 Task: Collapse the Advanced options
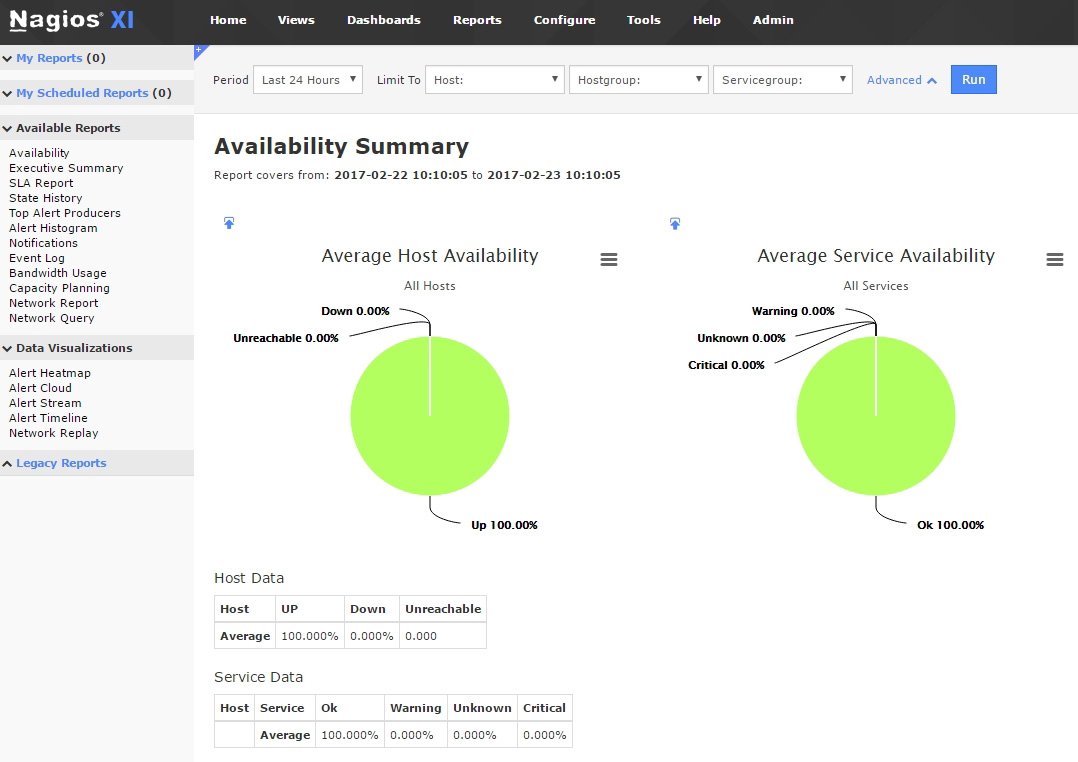(x=901, y=80)
